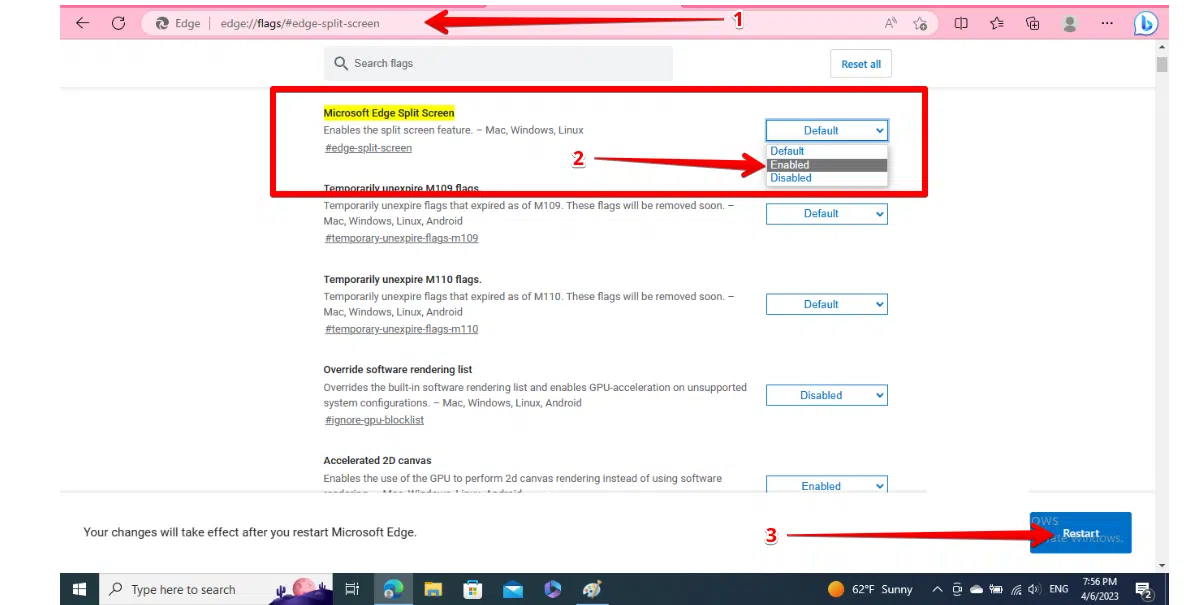Image resolution: width=1200 pixels, height=605 pixels.
Task: Click the Read aloud icon in address bar
Action: point(891,23)
